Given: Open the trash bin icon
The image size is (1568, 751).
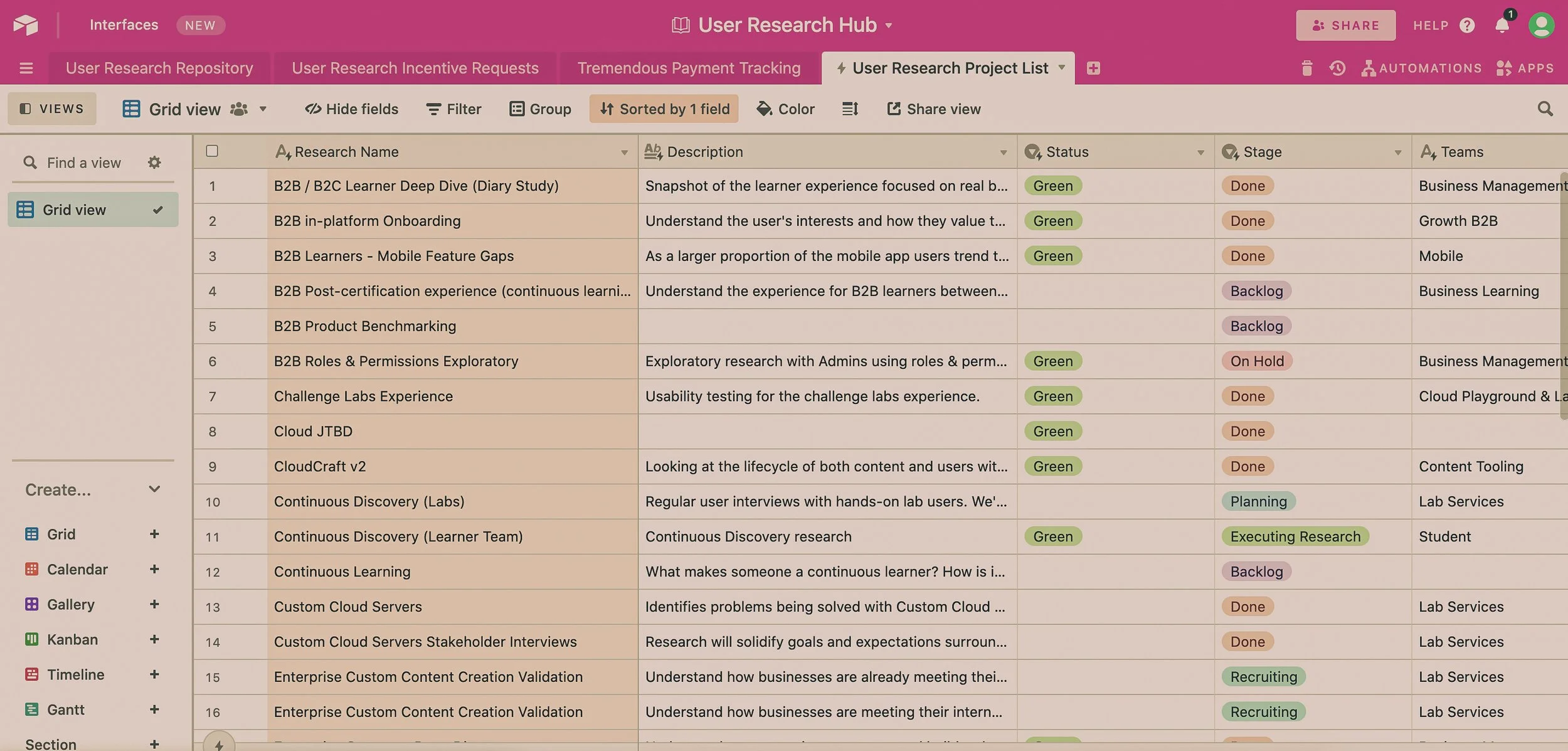Looking at the screenshot, I should [1306, 68].
